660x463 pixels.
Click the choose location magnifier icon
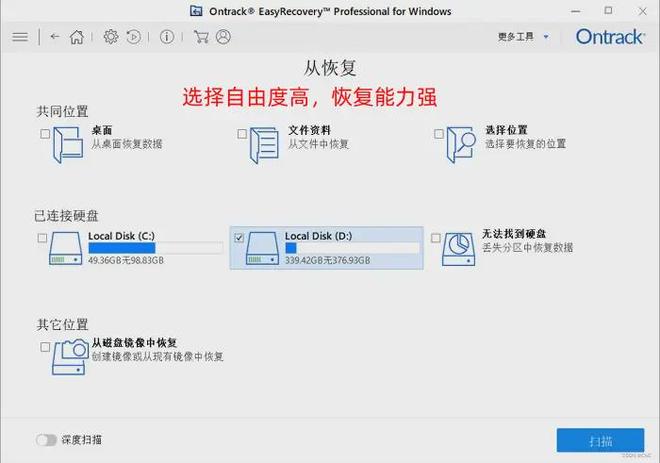[x=461, y=145]
